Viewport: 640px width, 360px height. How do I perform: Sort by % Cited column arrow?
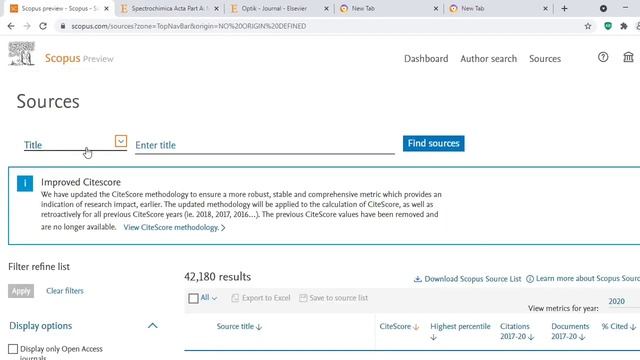tap(633, 327)
